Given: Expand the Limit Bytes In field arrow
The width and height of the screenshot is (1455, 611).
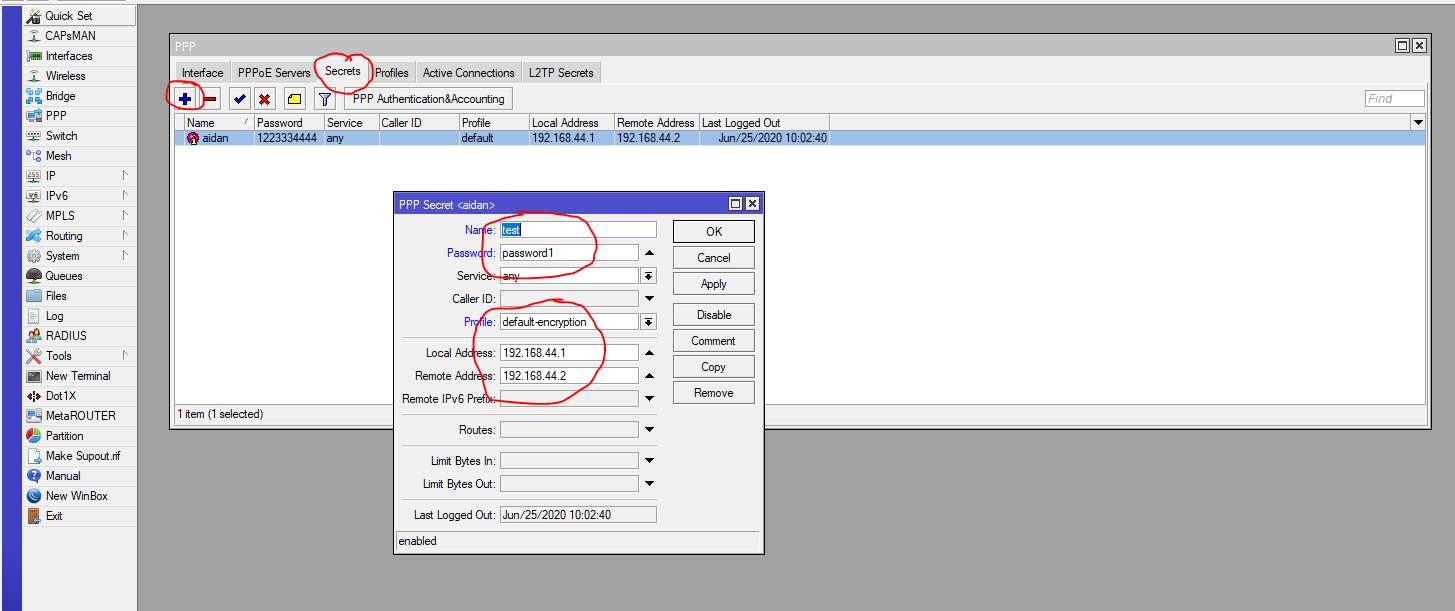Looking at the screenshot, I should [649, 461].
